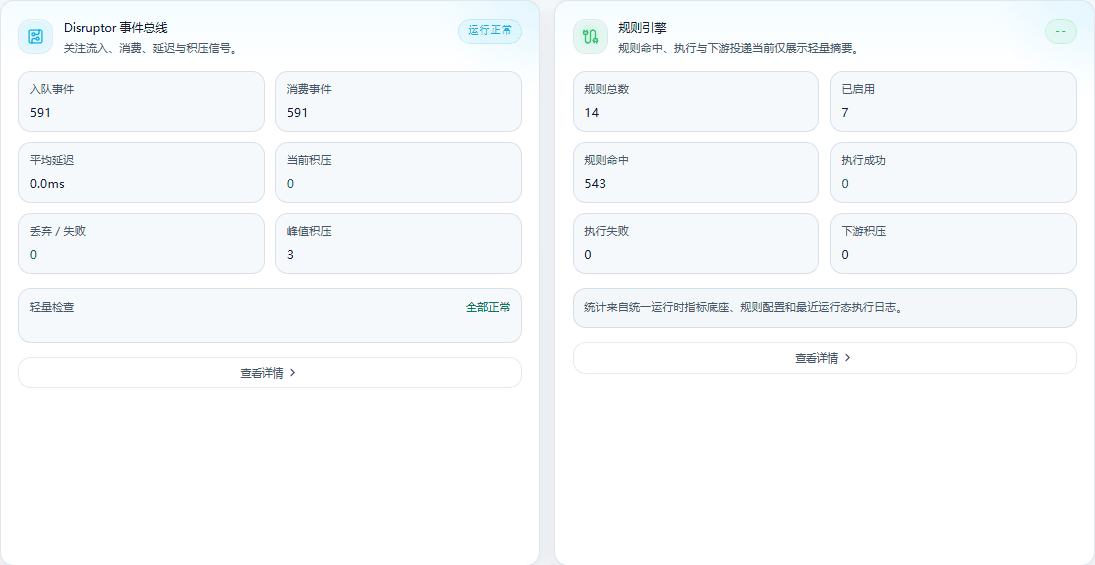The height and width of the screenshot is (565, 1095).
Task: Open 查看详情 in the Disruptor card
Action: click(x=270, y=373)
